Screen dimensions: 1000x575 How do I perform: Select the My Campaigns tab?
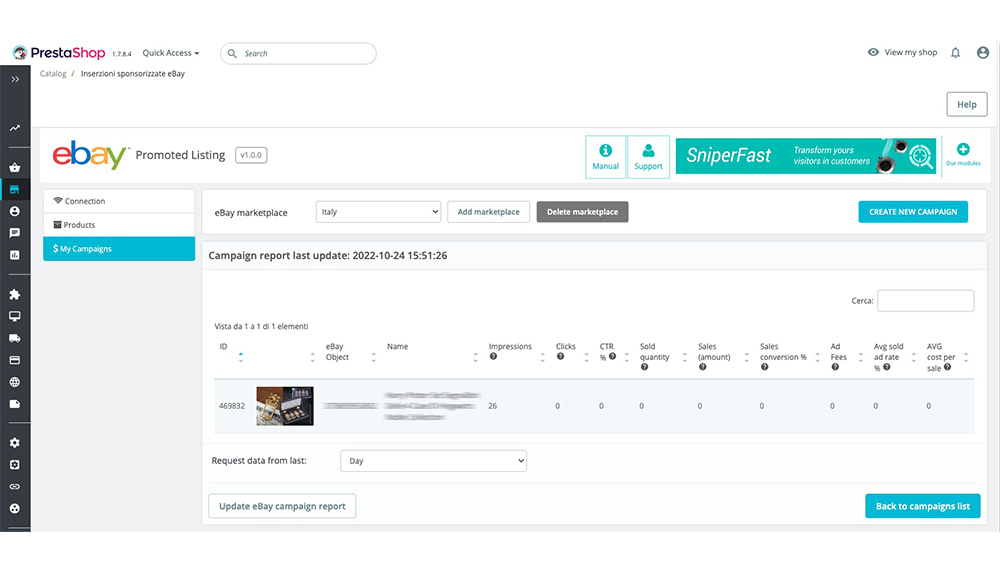point(119,249)
